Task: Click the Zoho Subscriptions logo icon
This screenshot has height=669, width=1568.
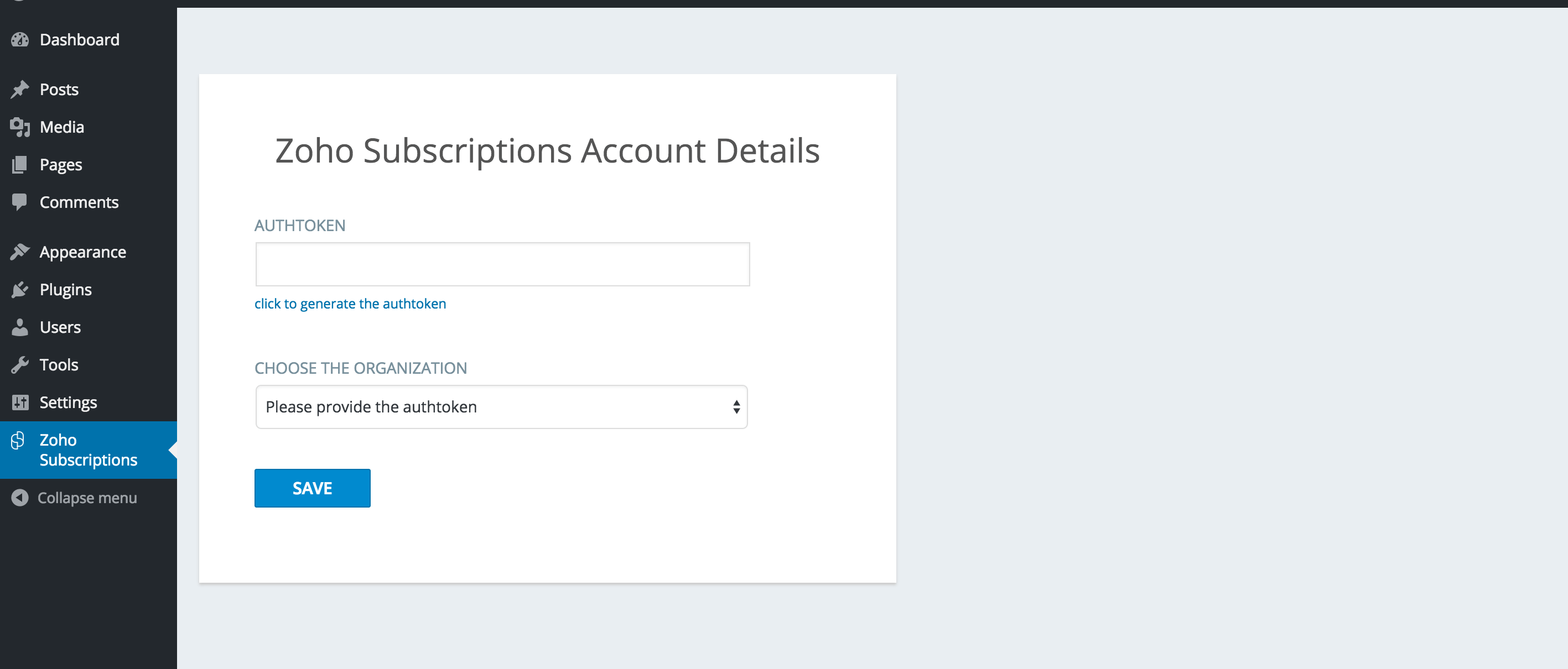Action: 18,440
